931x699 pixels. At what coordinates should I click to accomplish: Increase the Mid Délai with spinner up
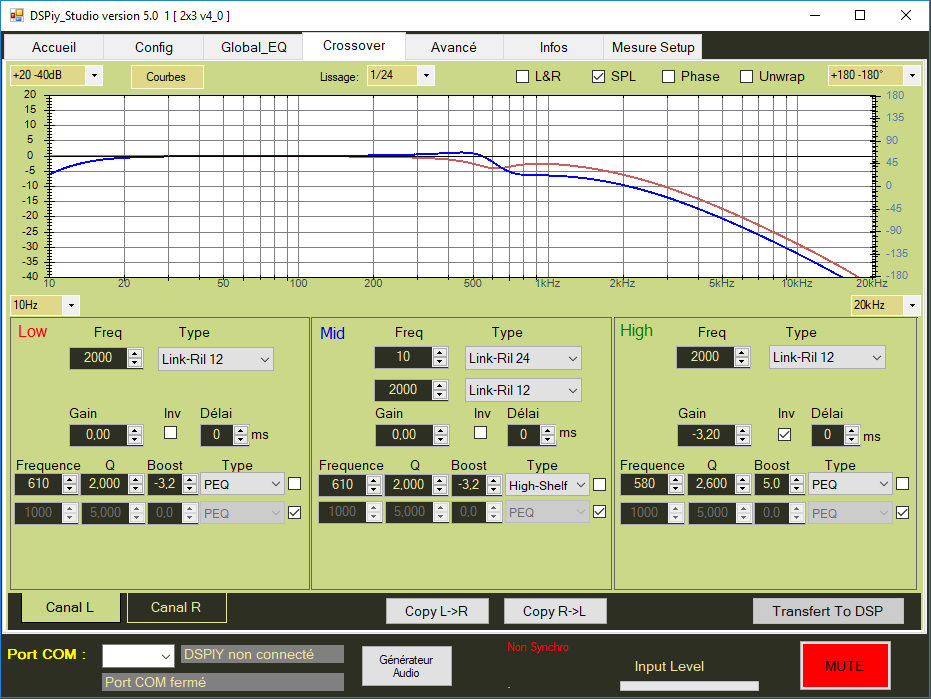pyautogui.click(x=548, y=430)
